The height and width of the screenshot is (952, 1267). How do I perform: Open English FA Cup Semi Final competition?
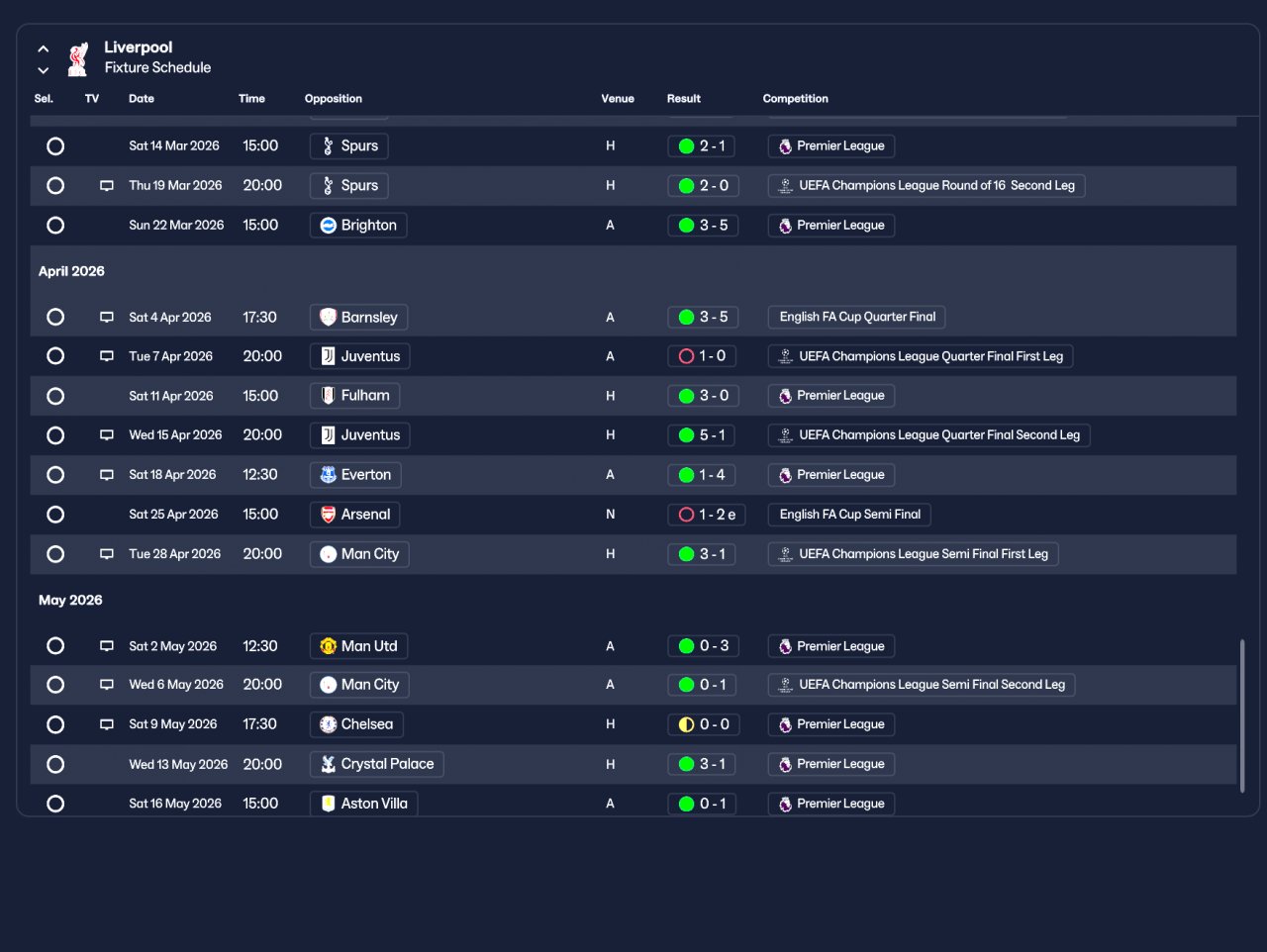coord(849,515)
